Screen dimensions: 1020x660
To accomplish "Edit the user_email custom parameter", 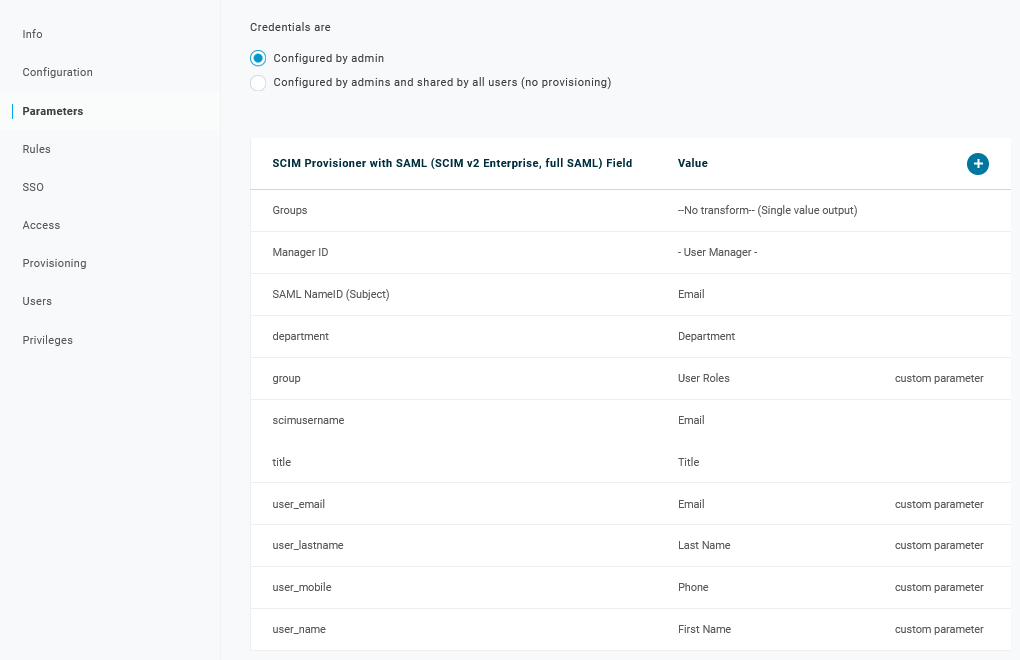I will click(298, 505).
